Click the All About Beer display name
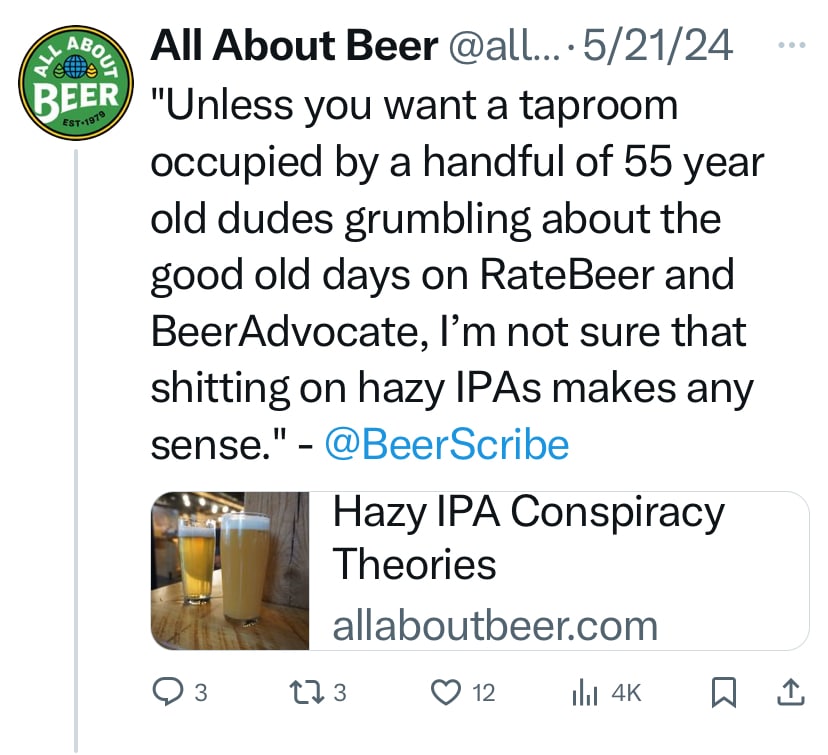The width and height of the screenshot is (828, 755). [x=294, y=45]
